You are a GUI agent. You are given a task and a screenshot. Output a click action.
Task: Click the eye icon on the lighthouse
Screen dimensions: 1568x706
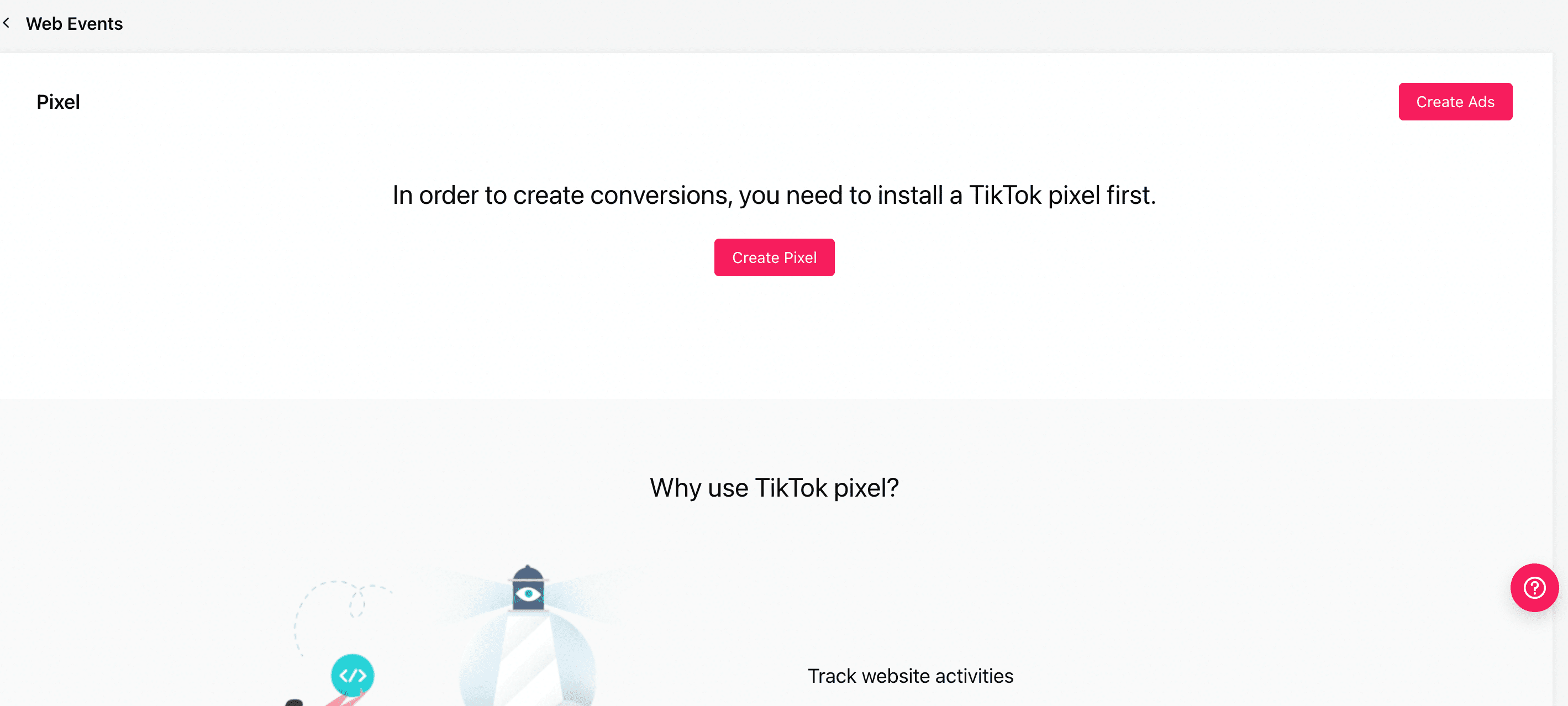click(x=528, y=593)
